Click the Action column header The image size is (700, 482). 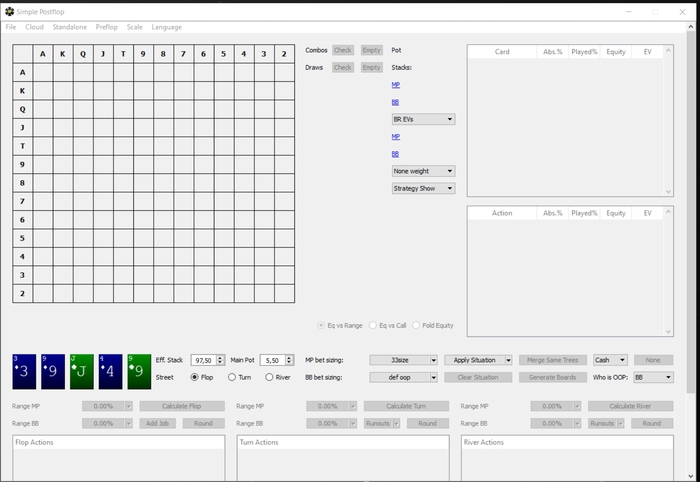click(502, 213)
